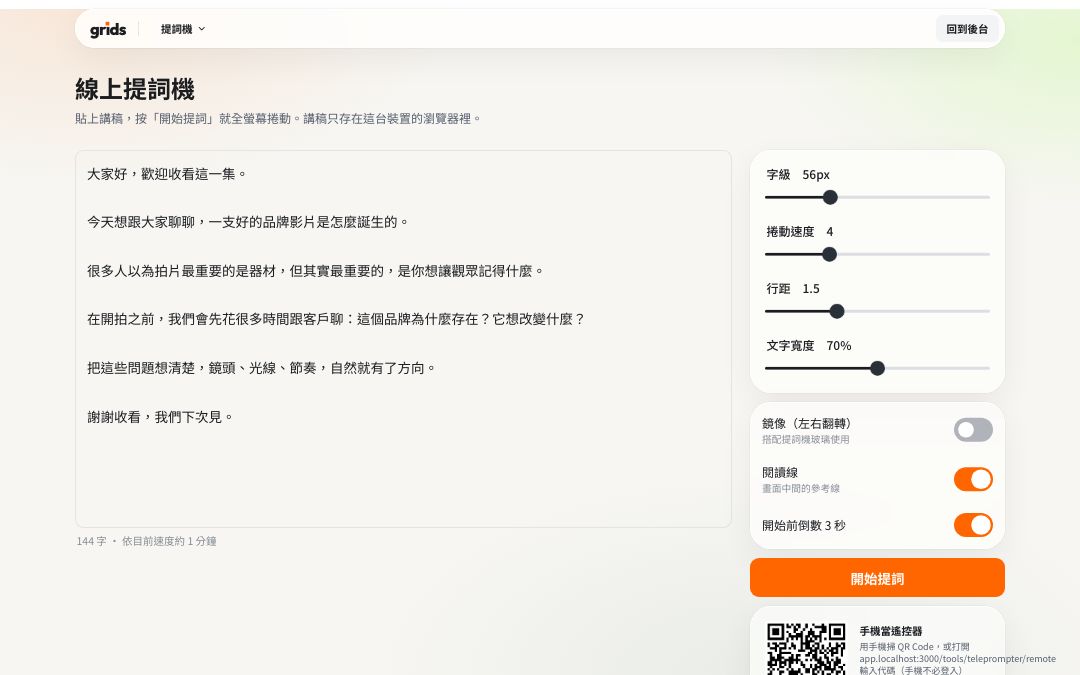The height and width of the screenshot is (675, 1080).
Task: Click the line '謝謝收看，我們下次見。'
Action: click(160, 417)
